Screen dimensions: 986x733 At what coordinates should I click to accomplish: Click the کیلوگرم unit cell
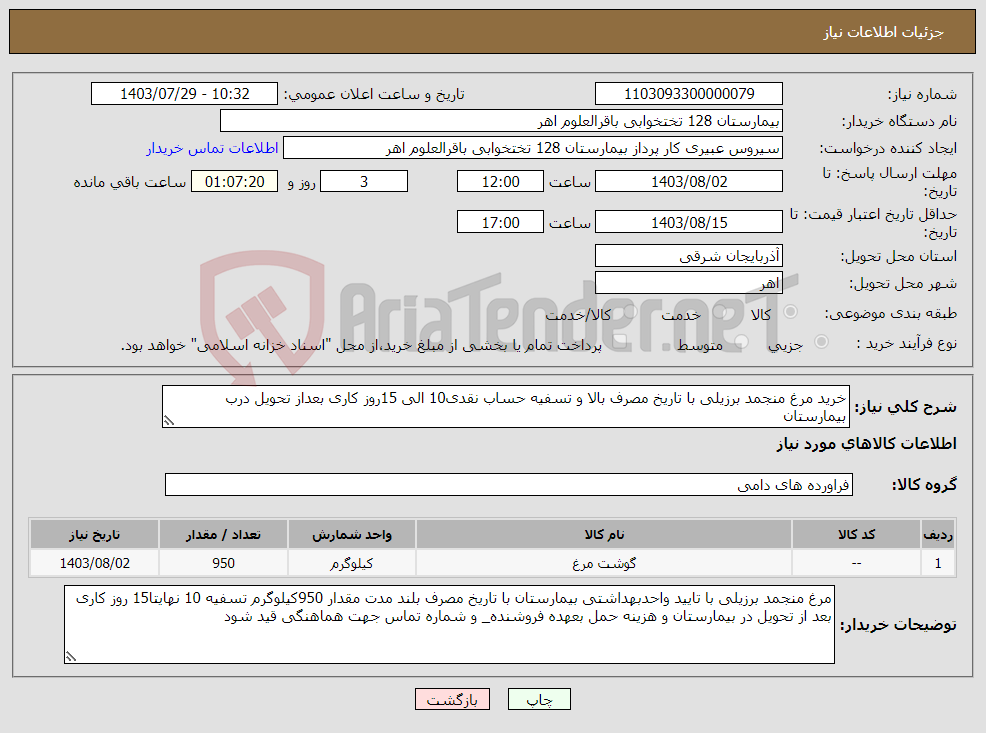pos(352,563)
